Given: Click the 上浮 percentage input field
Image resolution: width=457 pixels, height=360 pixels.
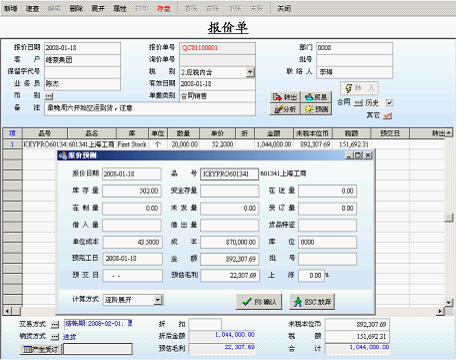Looking at the screenshot, I should pyautogui.click(x=311, y=276).
